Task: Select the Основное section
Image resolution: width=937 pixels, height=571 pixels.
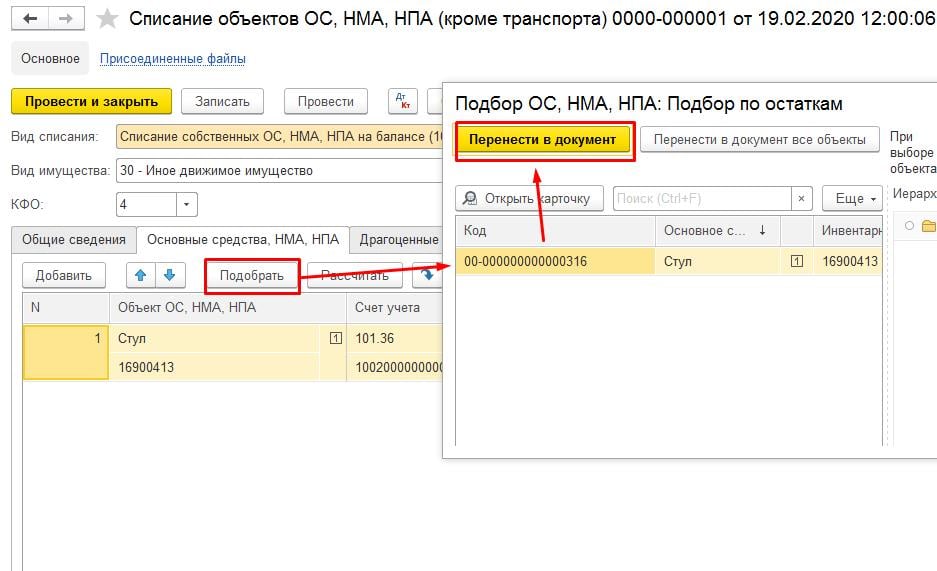Action: point(50,59)
